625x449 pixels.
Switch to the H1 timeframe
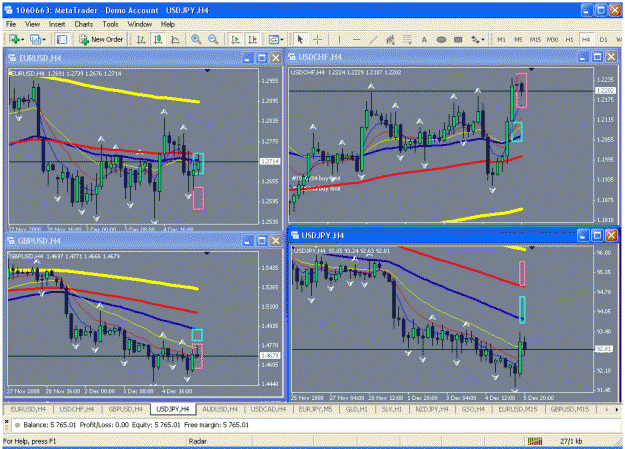point(569,39)
